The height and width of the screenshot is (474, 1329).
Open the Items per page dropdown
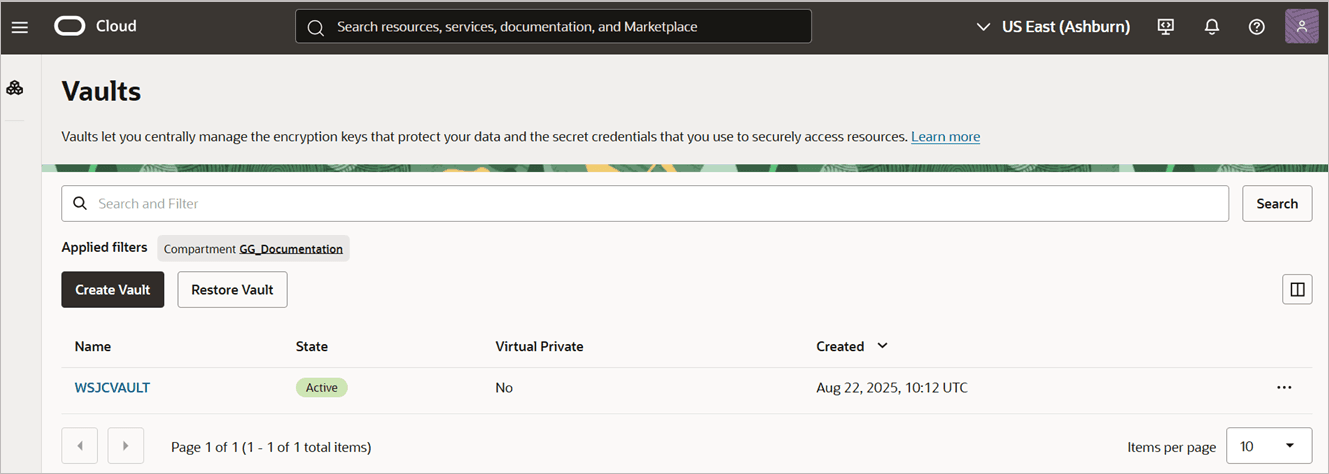[1269, 446]
